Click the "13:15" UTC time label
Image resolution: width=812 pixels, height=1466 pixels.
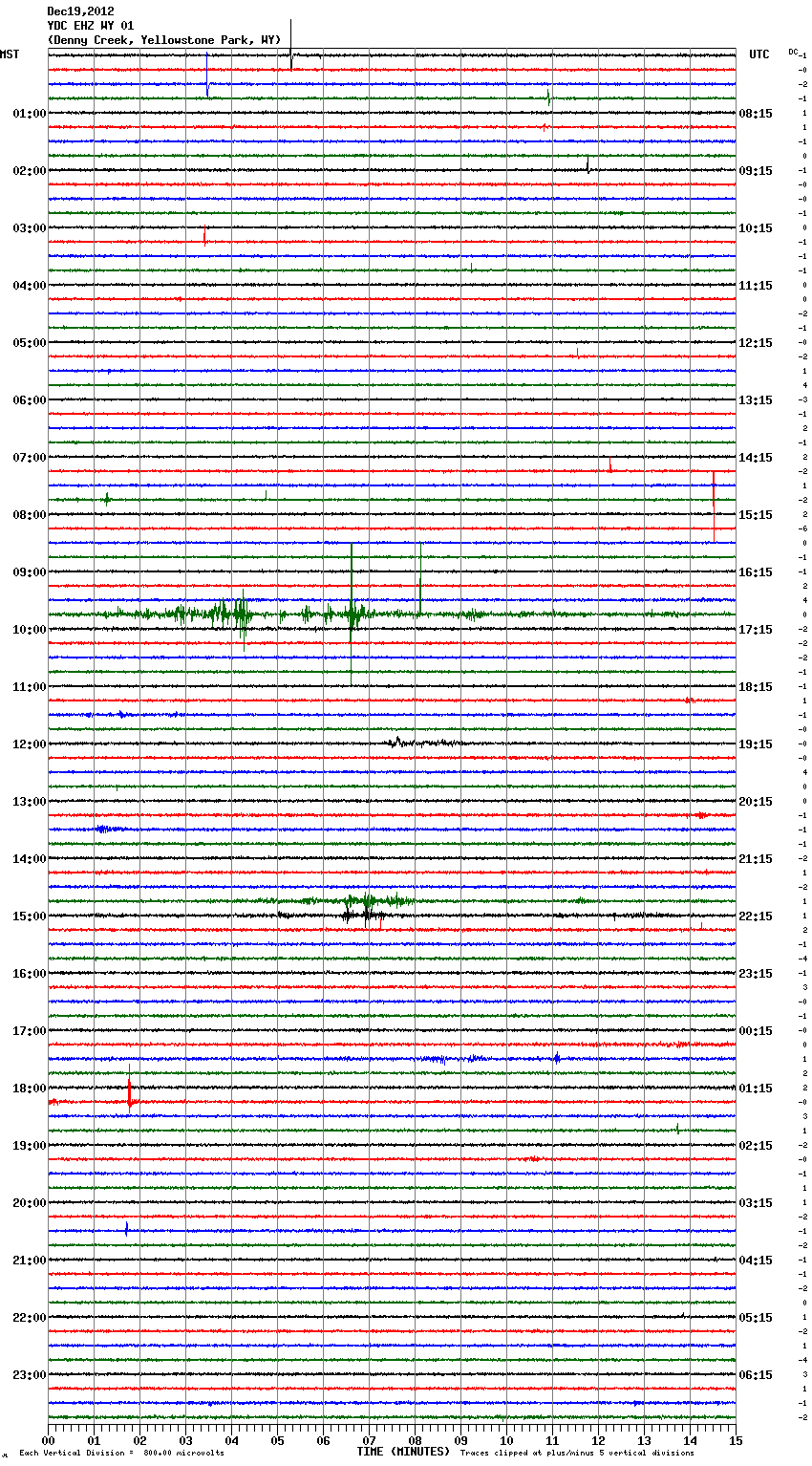point(756,400)
